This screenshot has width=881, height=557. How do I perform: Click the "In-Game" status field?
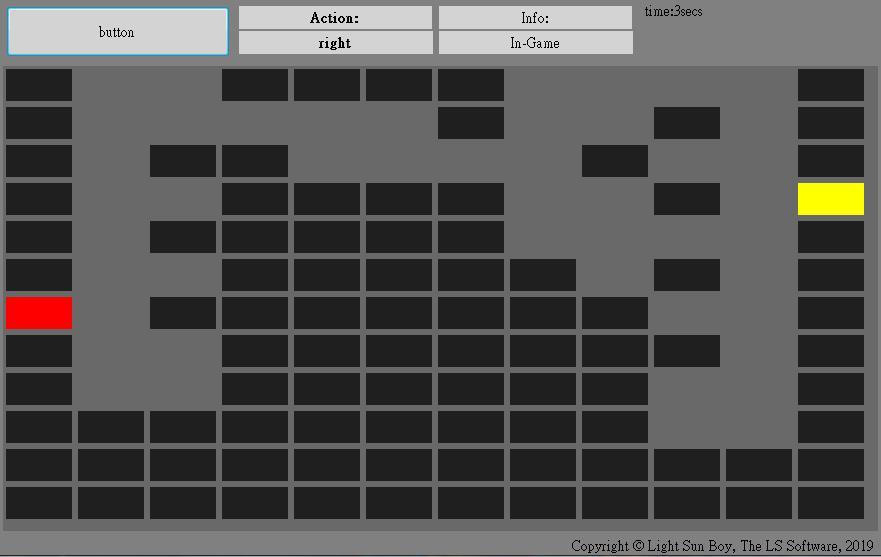(535, 43)
